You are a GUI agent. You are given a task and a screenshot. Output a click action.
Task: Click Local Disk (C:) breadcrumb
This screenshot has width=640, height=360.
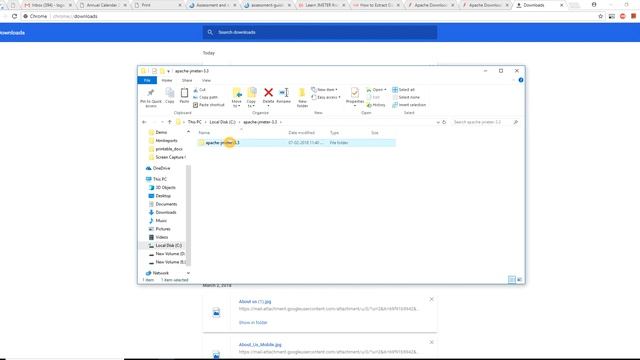(222, 122)
